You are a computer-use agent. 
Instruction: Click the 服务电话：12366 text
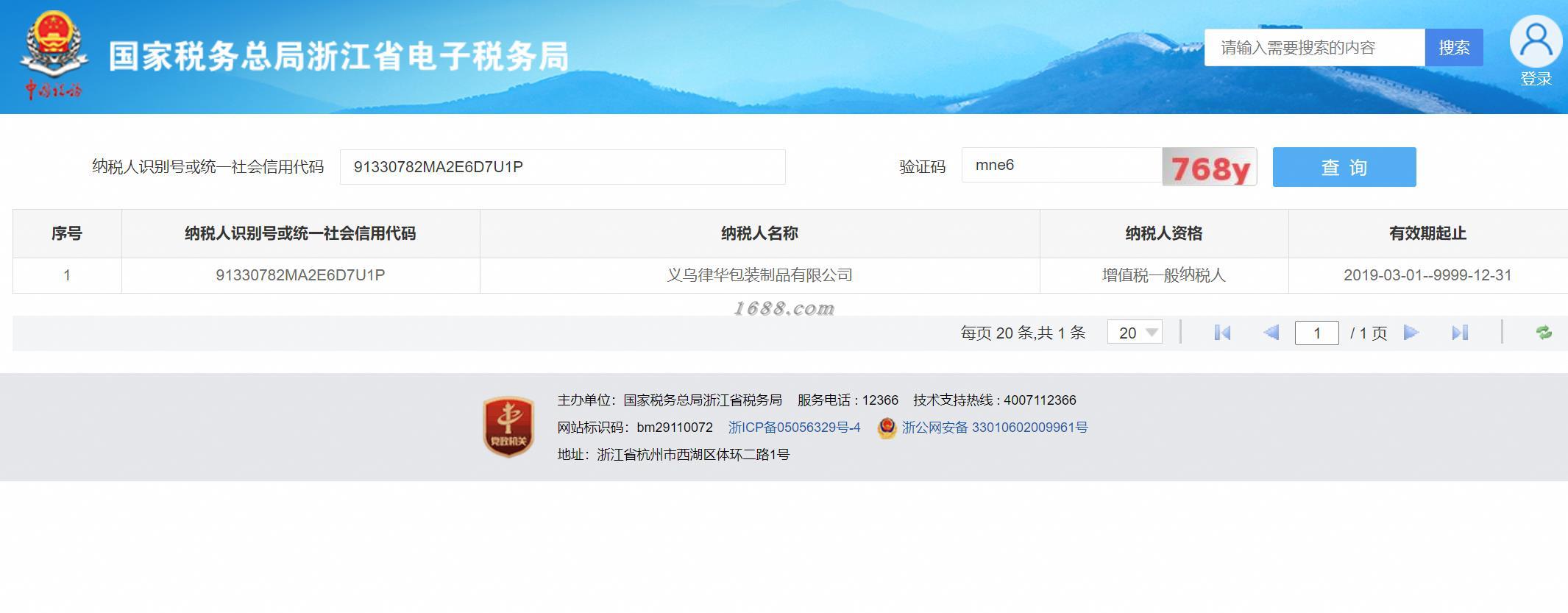click(x=848, y=400)
